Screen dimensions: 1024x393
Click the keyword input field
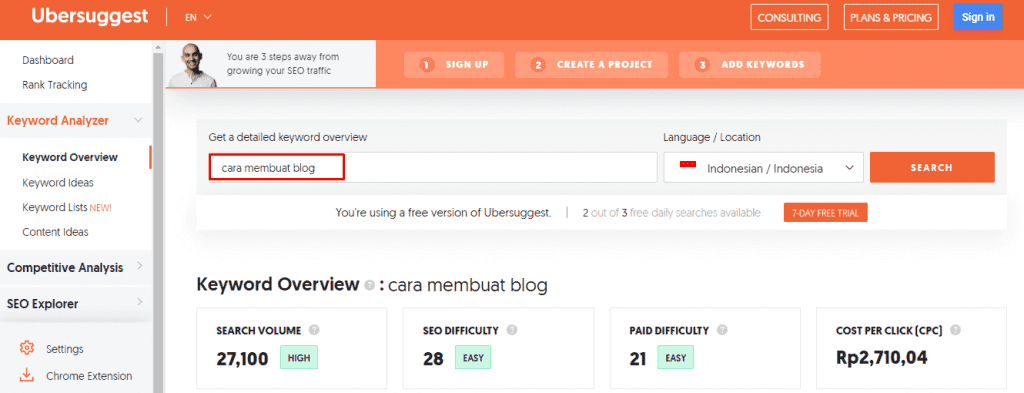coord(432,168)
